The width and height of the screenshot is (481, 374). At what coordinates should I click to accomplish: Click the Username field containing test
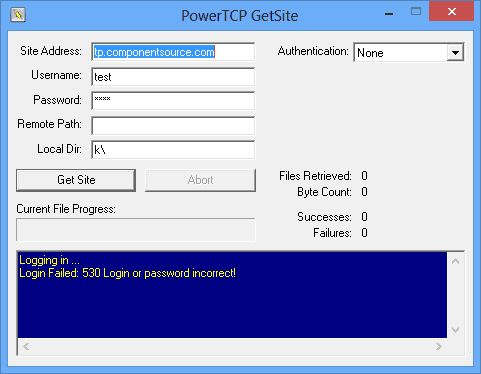point(173,77)
